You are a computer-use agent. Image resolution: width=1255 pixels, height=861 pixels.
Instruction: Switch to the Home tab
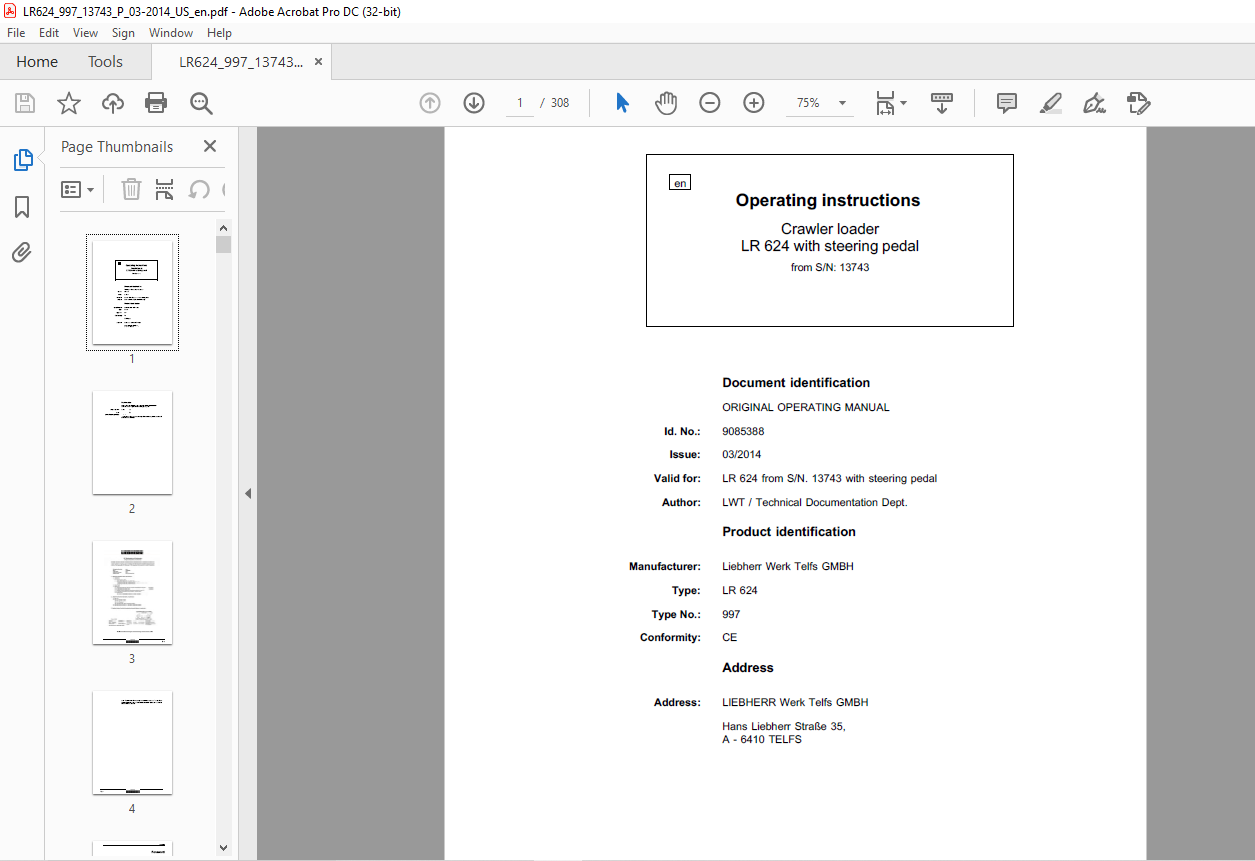pos(37,62)
